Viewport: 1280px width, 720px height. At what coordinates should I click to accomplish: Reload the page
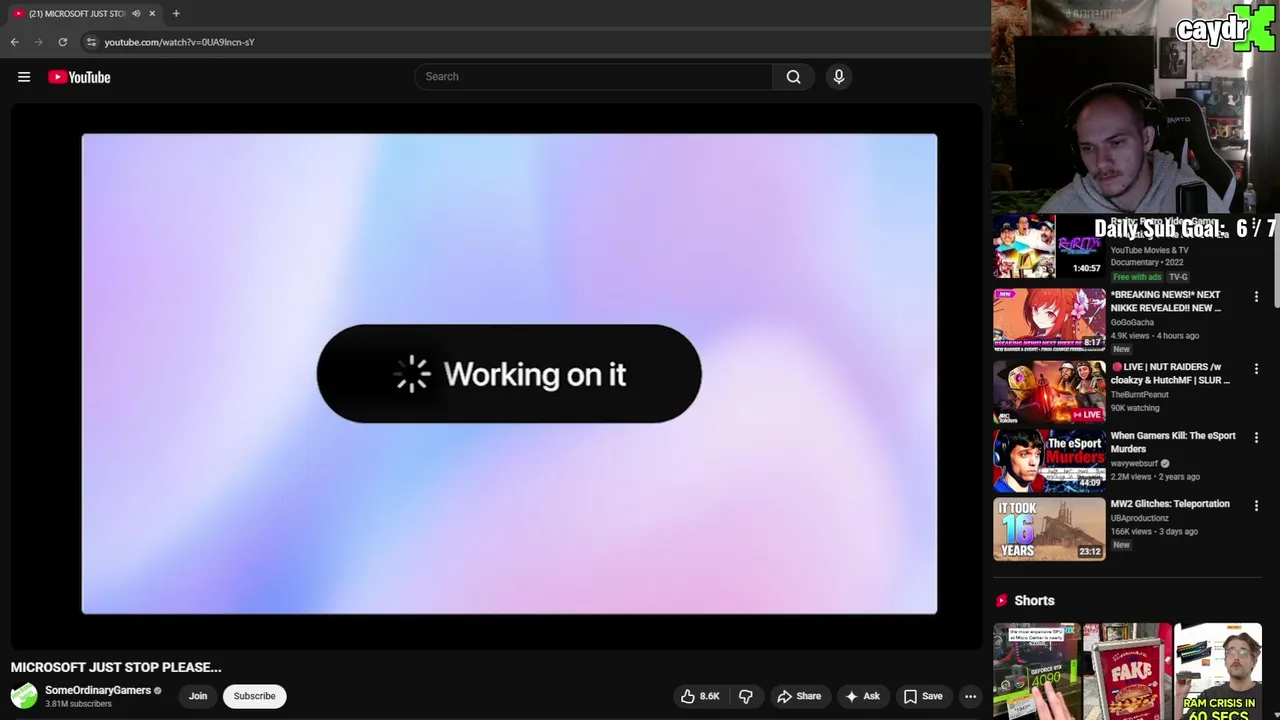coord(62,42)
